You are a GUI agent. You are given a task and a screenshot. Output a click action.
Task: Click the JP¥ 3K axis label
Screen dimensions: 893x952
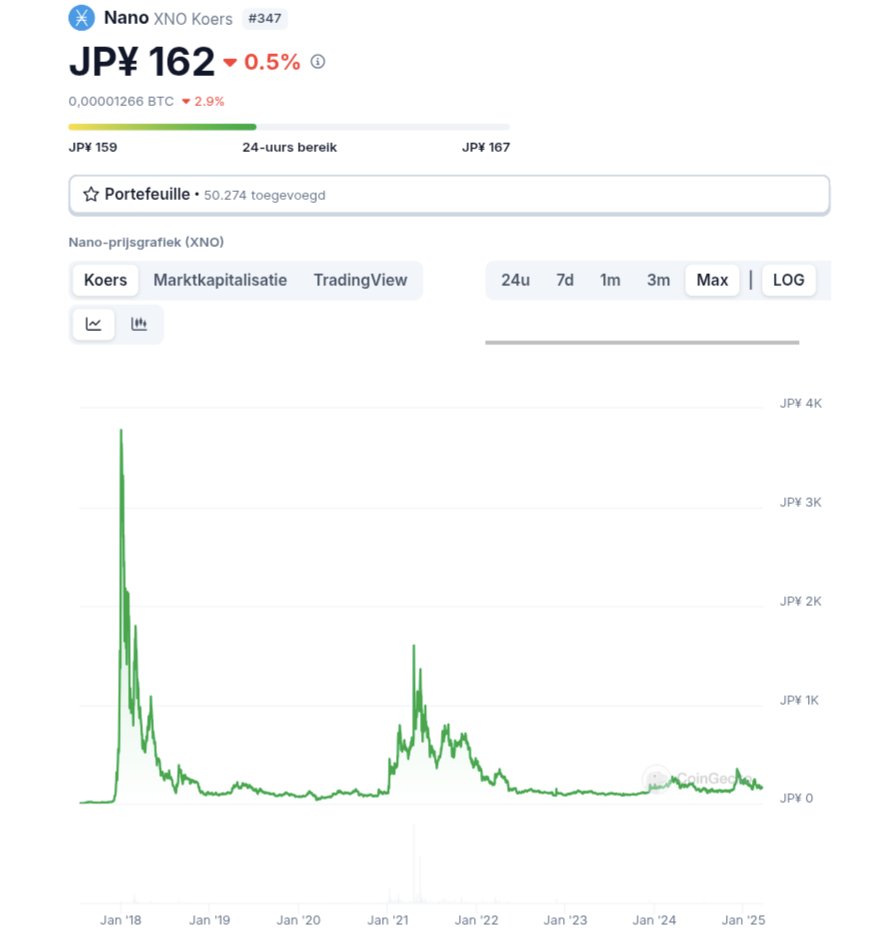(x=801, y=502)
